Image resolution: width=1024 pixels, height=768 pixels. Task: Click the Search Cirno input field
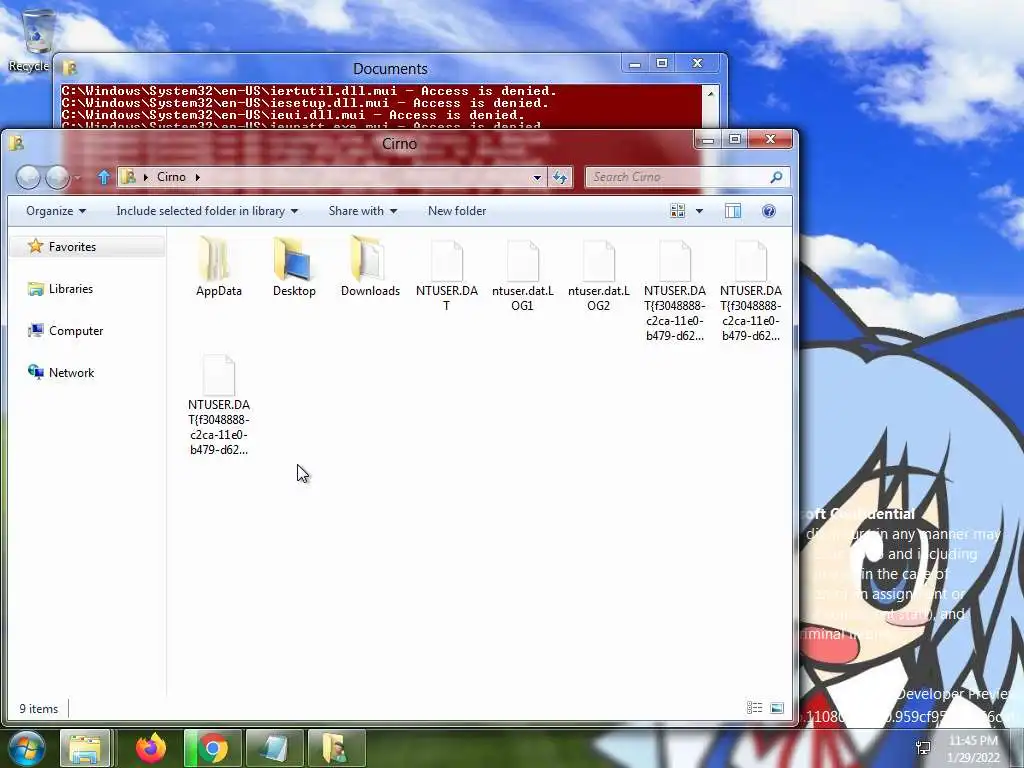pyautogui.click(x=679, y=177)
